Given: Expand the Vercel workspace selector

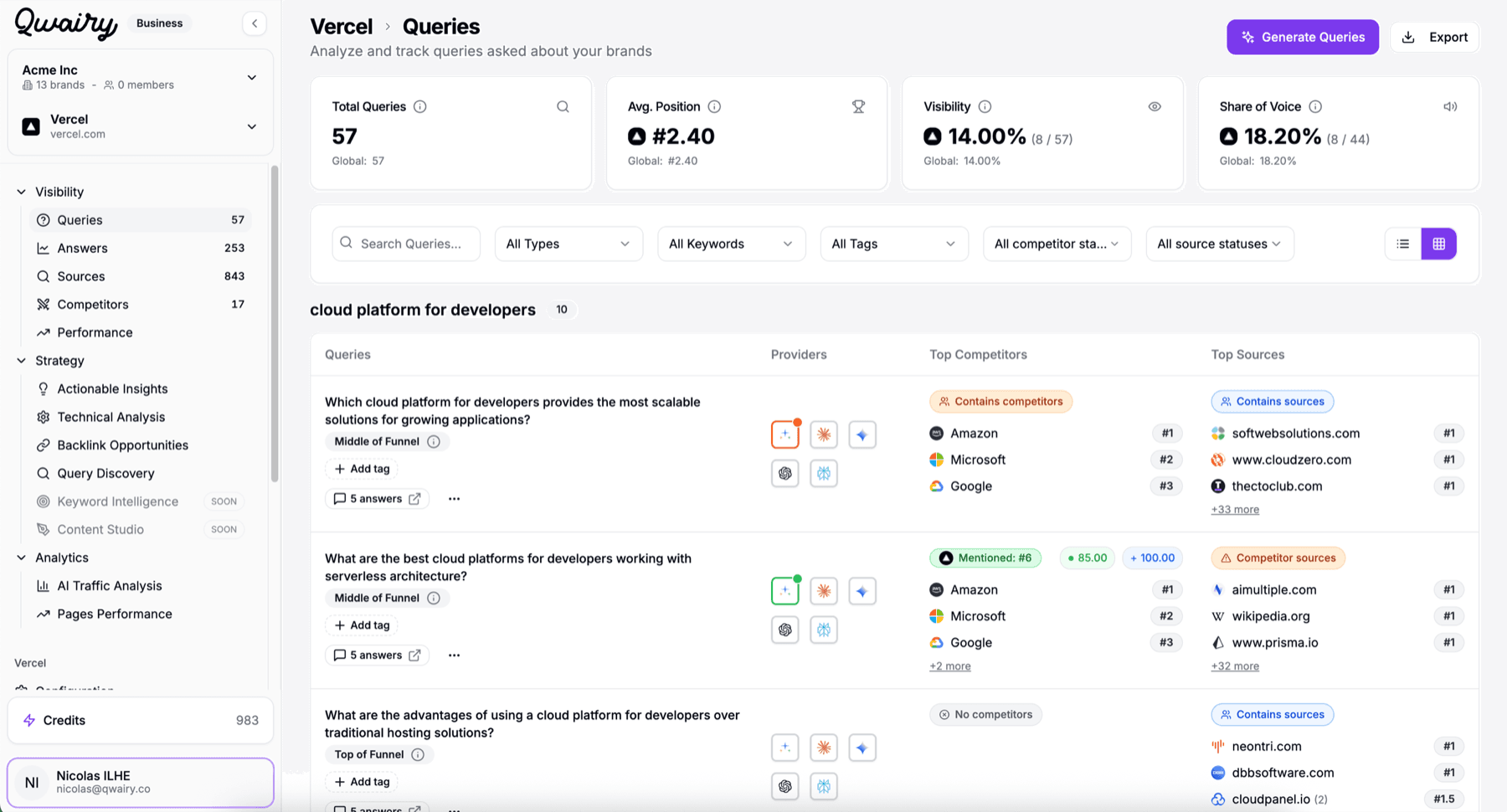Looking at the screenshot, I should point(251,126).
